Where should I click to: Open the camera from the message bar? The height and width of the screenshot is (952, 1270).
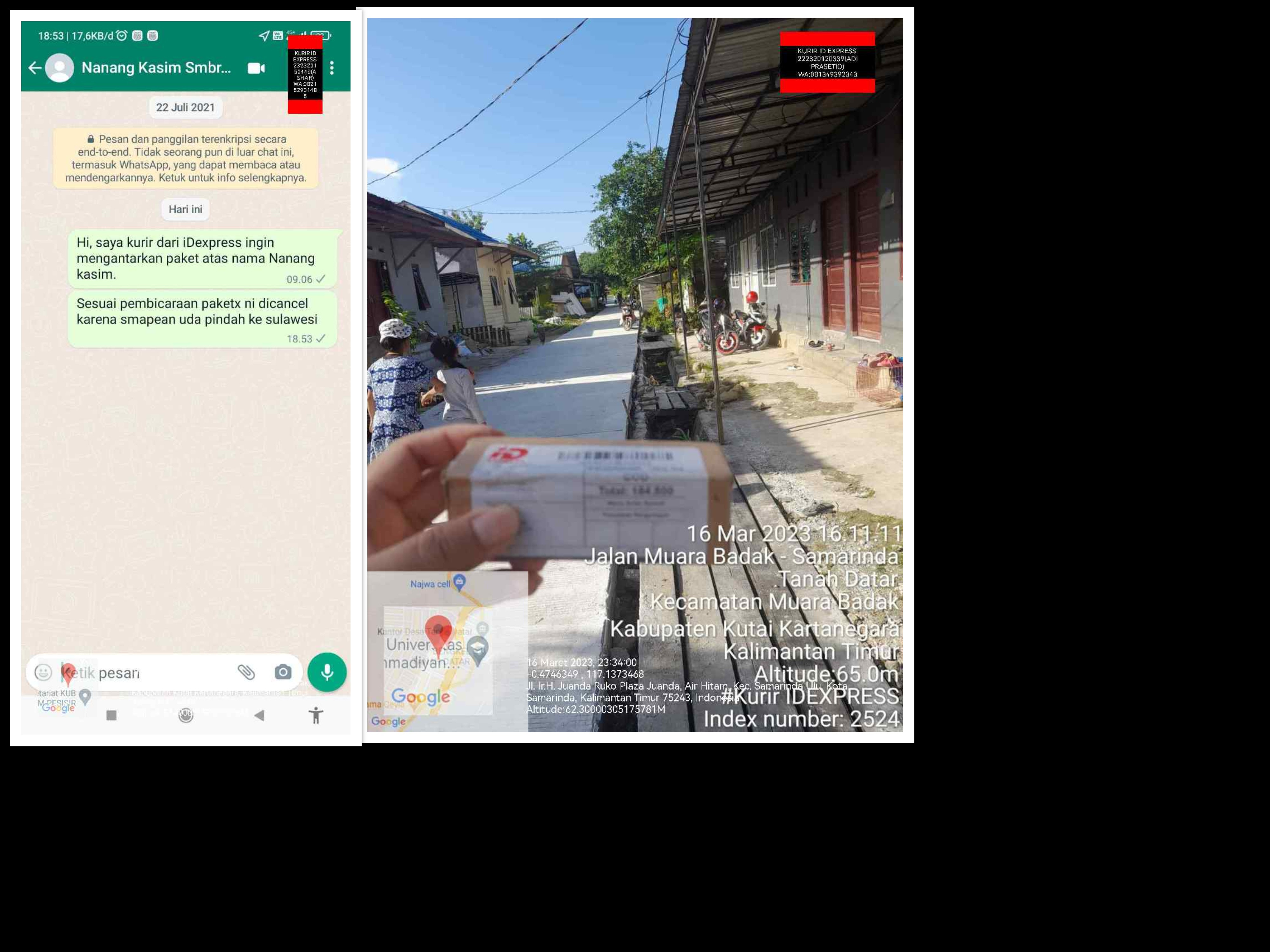(x=283, y=672)
